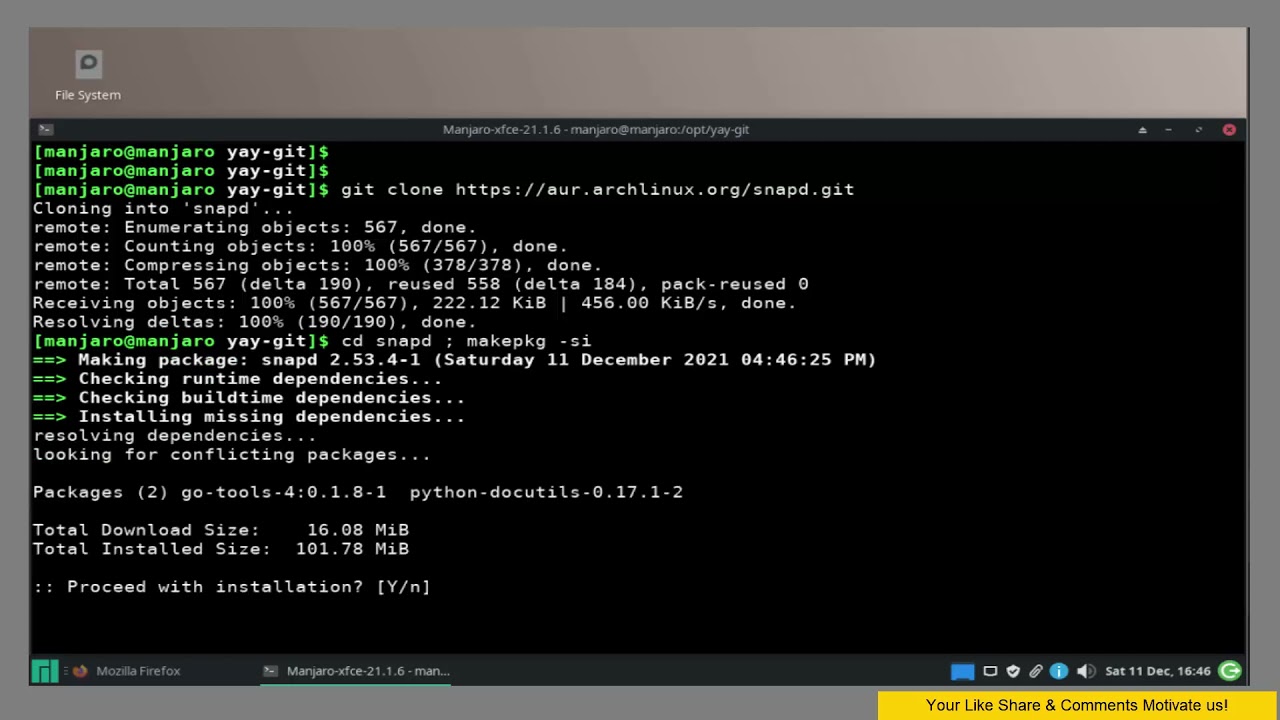Image resolution: width=1280 pixels, height=720 pixels.
Task: Click 'resolving dependencies...' line
Action: (x=175, y=435)
